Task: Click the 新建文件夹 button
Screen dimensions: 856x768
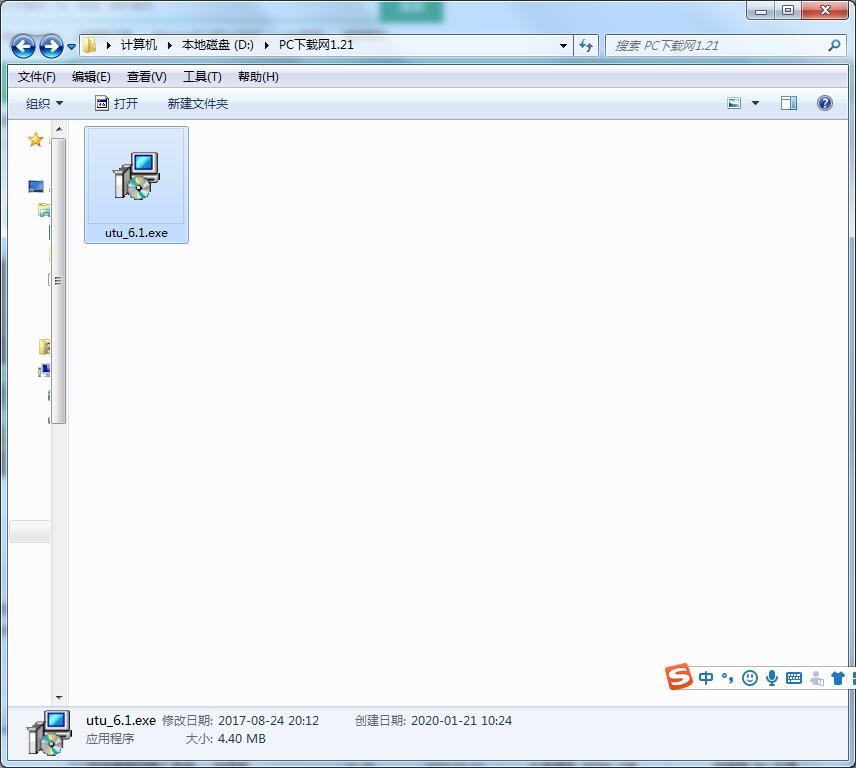Action: click(198, 103)
